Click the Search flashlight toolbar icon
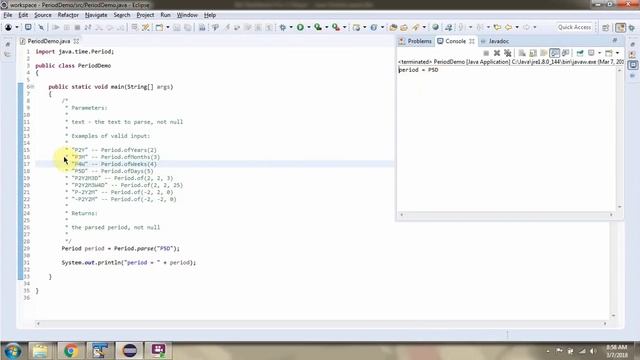The height and width of the screenshot is (360, 640). tap(416, 27)
